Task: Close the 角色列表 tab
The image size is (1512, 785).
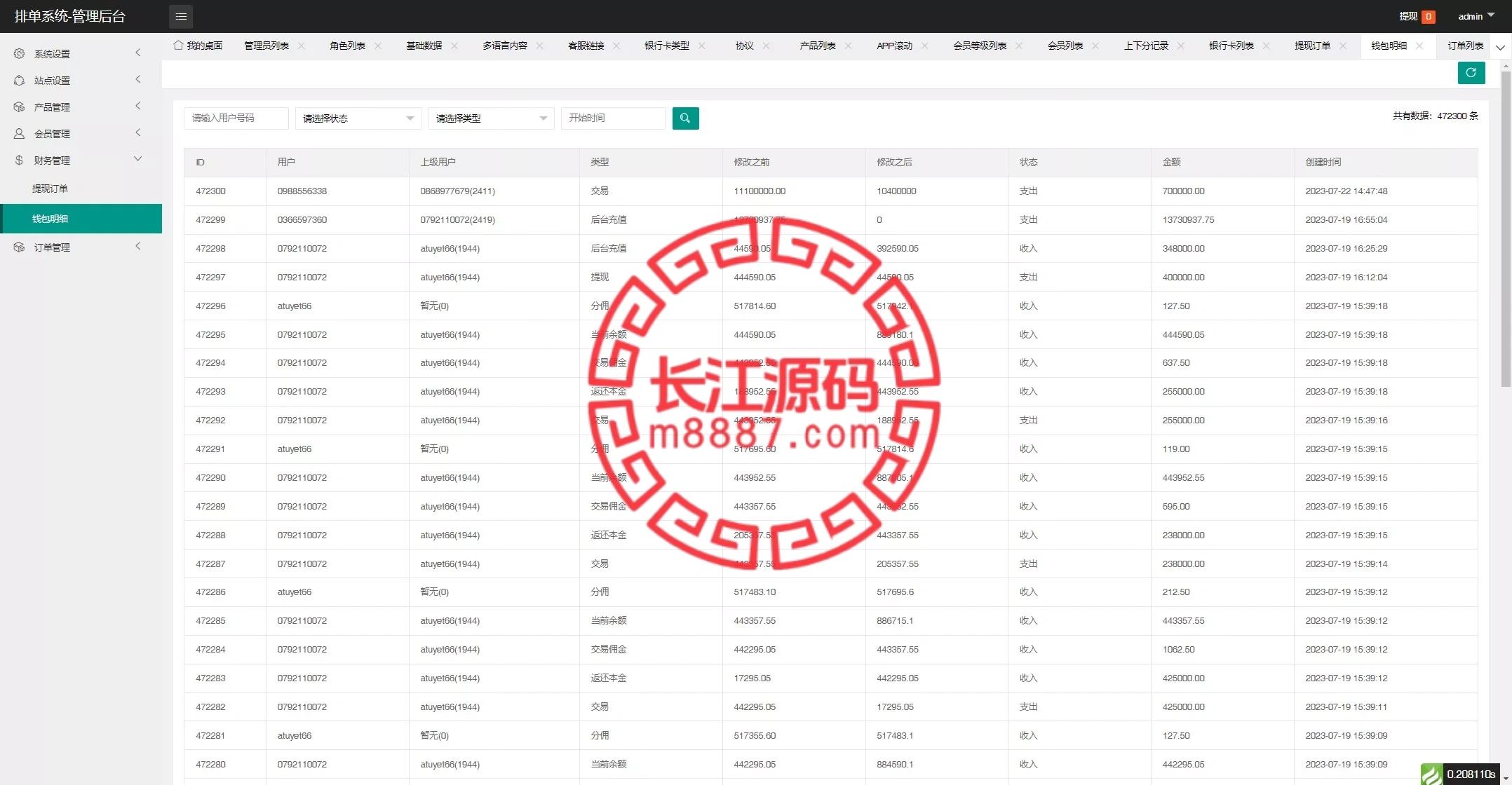Action: coord(378,46)
